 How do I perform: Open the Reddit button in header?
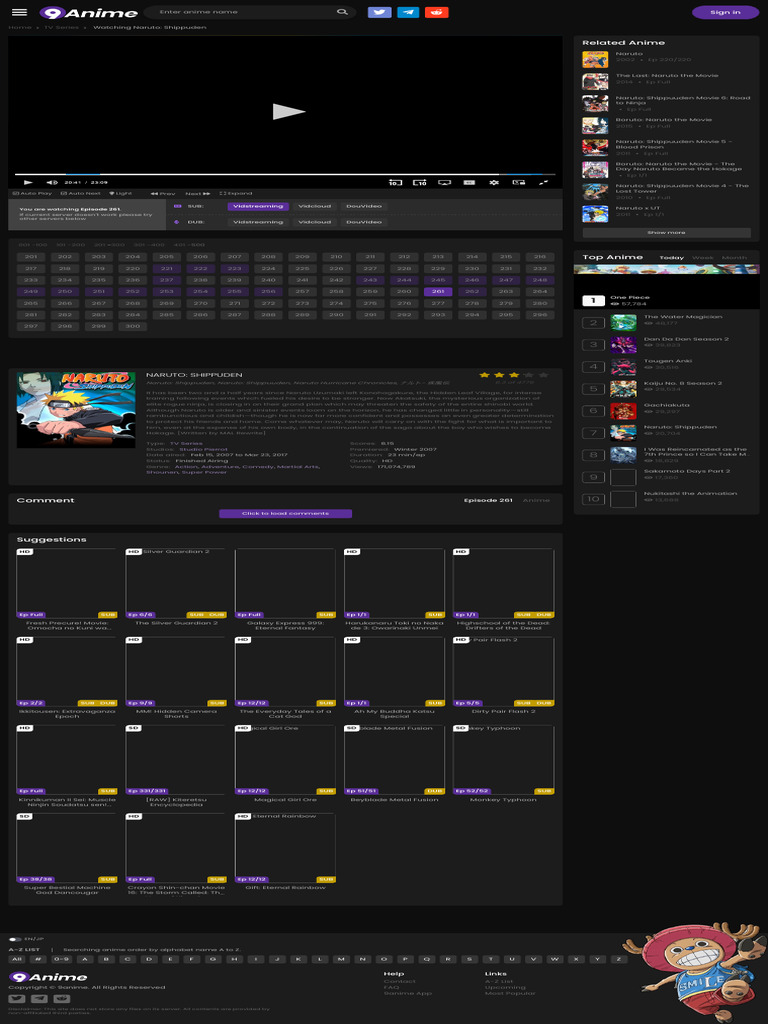pos(436,12)
